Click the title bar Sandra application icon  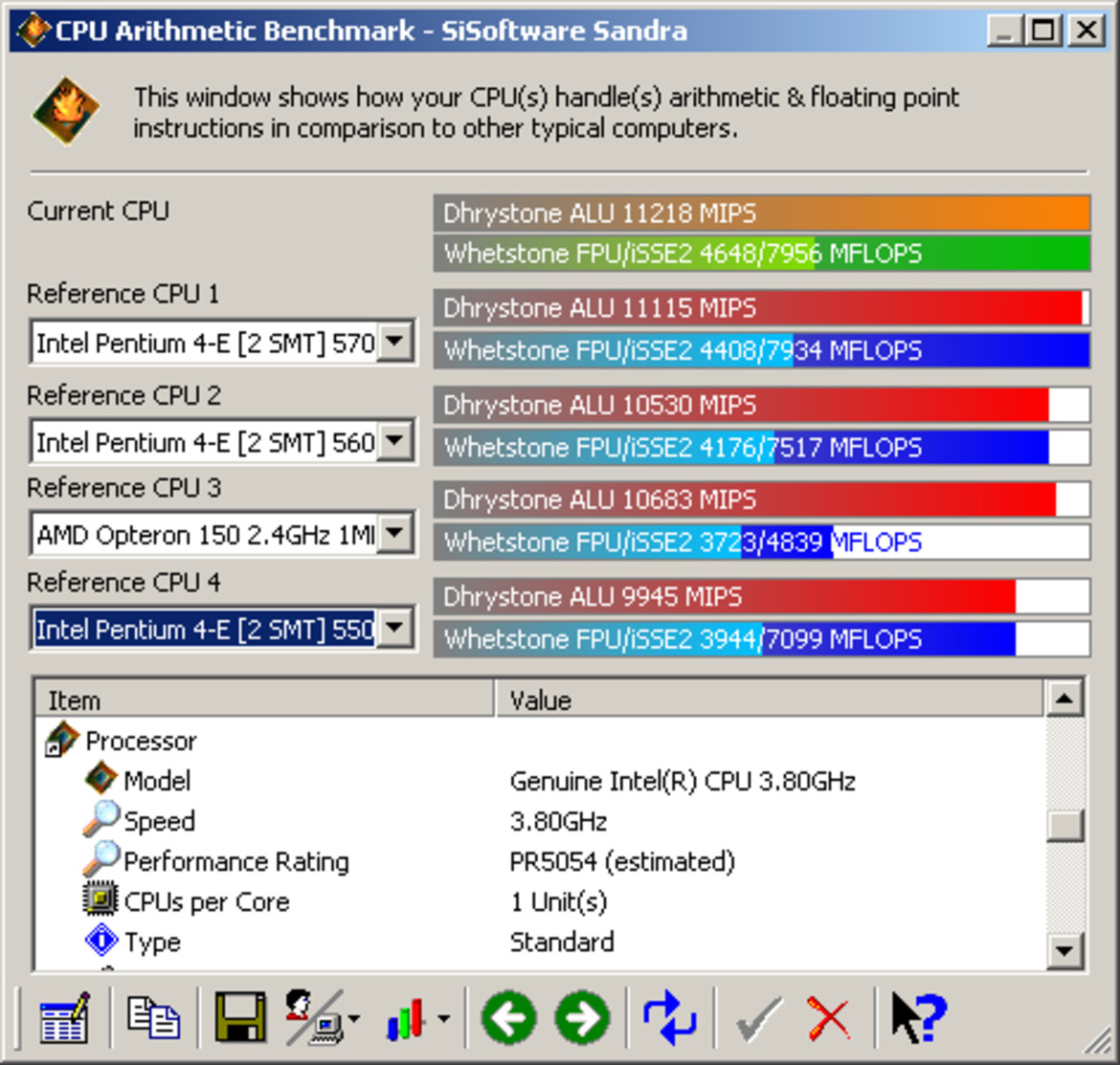33,31
